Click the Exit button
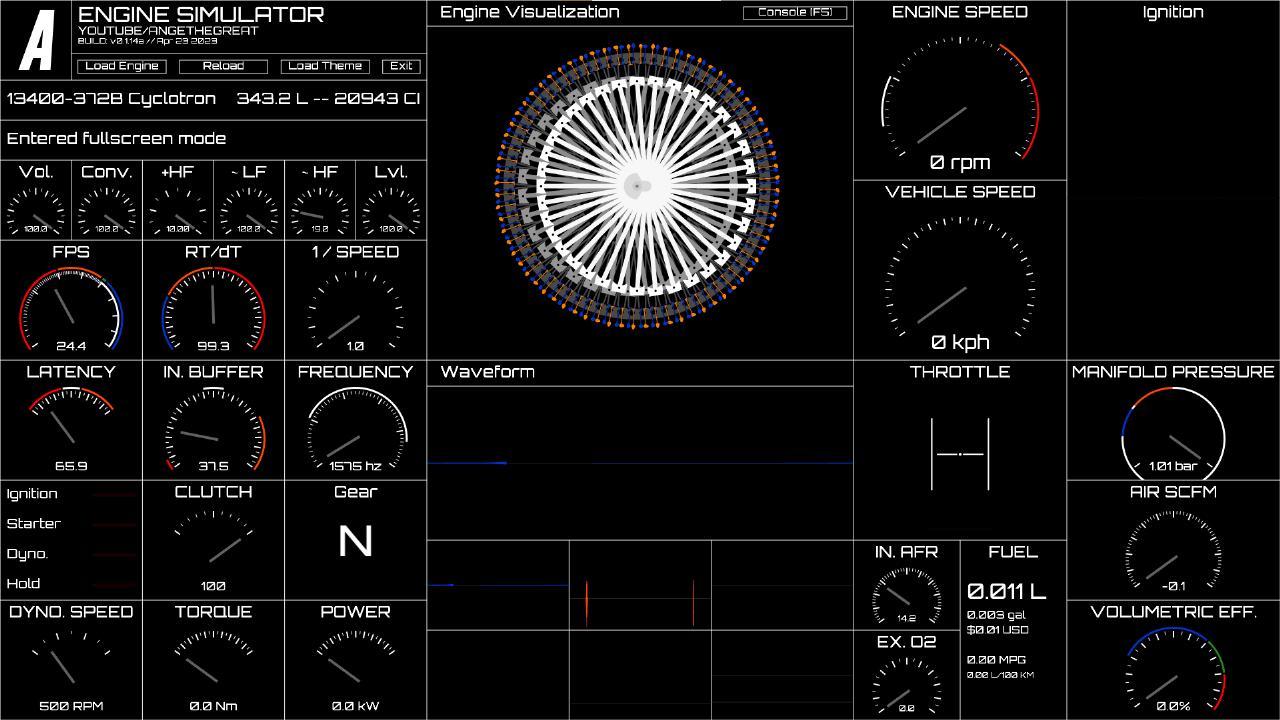1280x720 pixels. point(401,66)
